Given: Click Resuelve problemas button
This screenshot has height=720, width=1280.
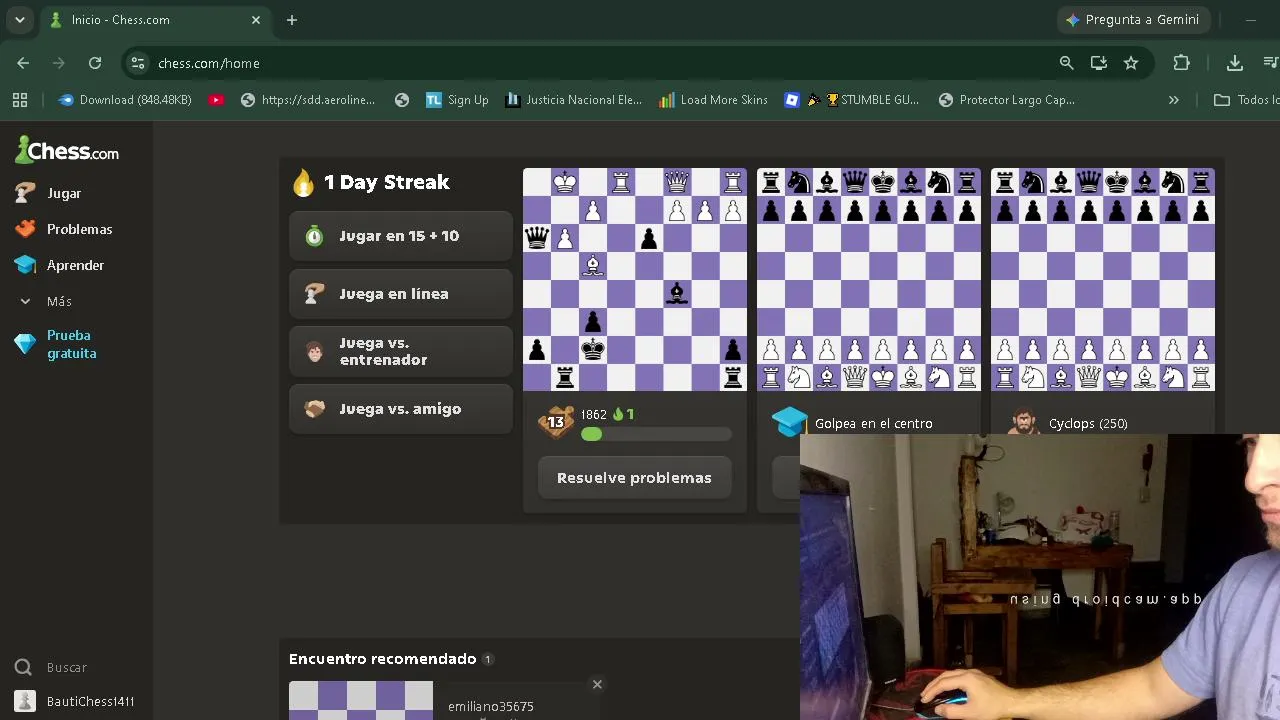Looking at the screenshot, I should click(x=634, y=478).
